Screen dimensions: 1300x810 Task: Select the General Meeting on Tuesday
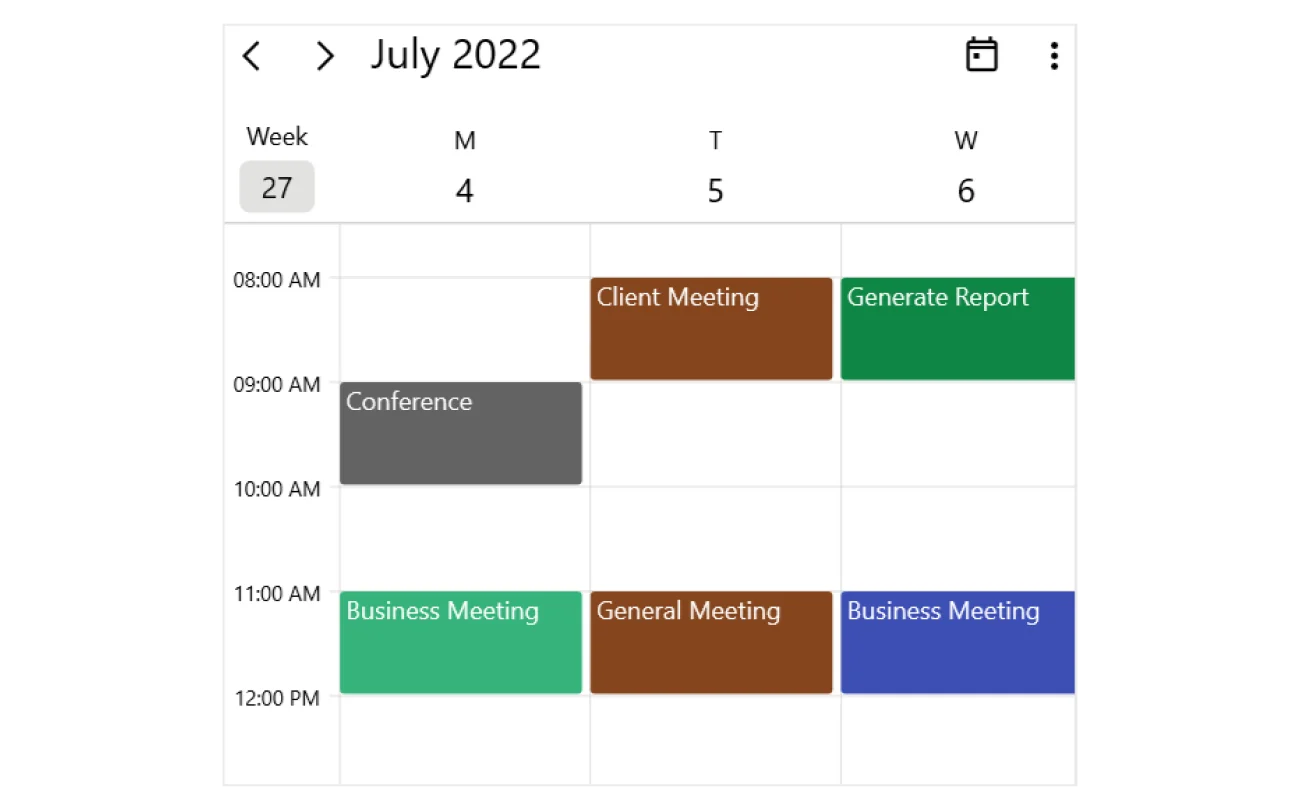(710, 642)
